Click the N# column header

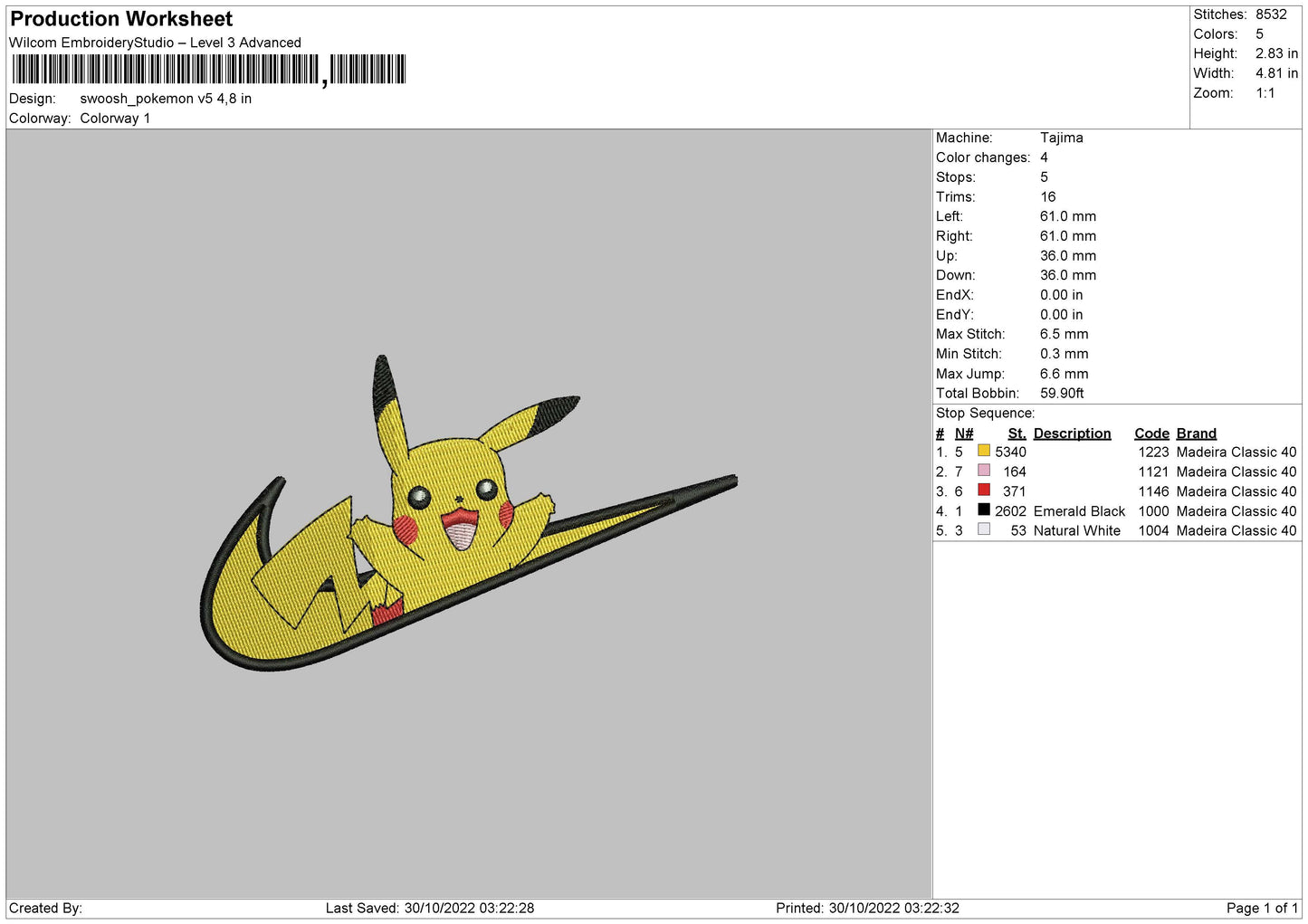point(964,433)
